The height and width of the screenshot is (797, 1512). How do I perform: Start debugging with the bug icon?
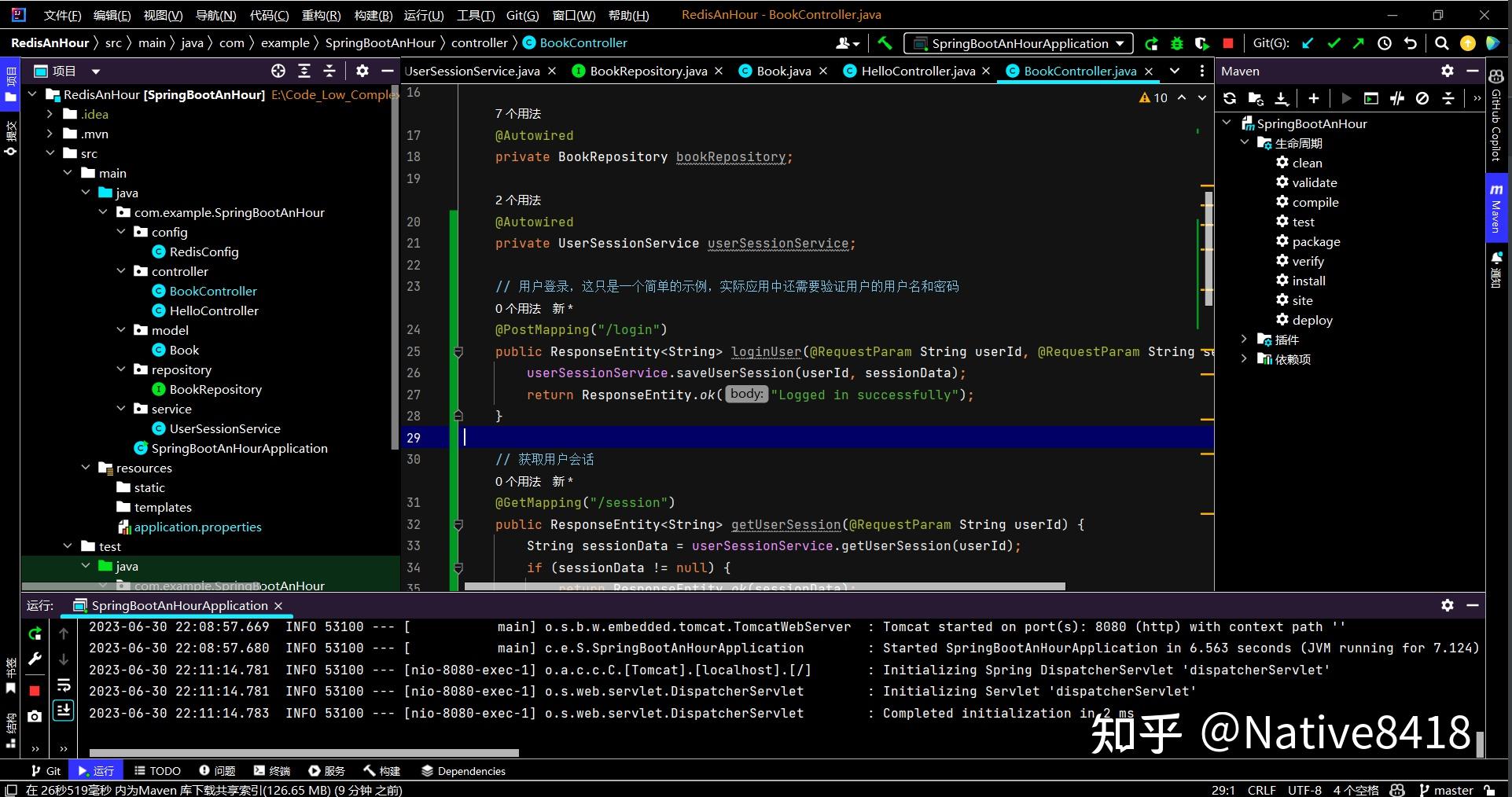(1175, 43)
